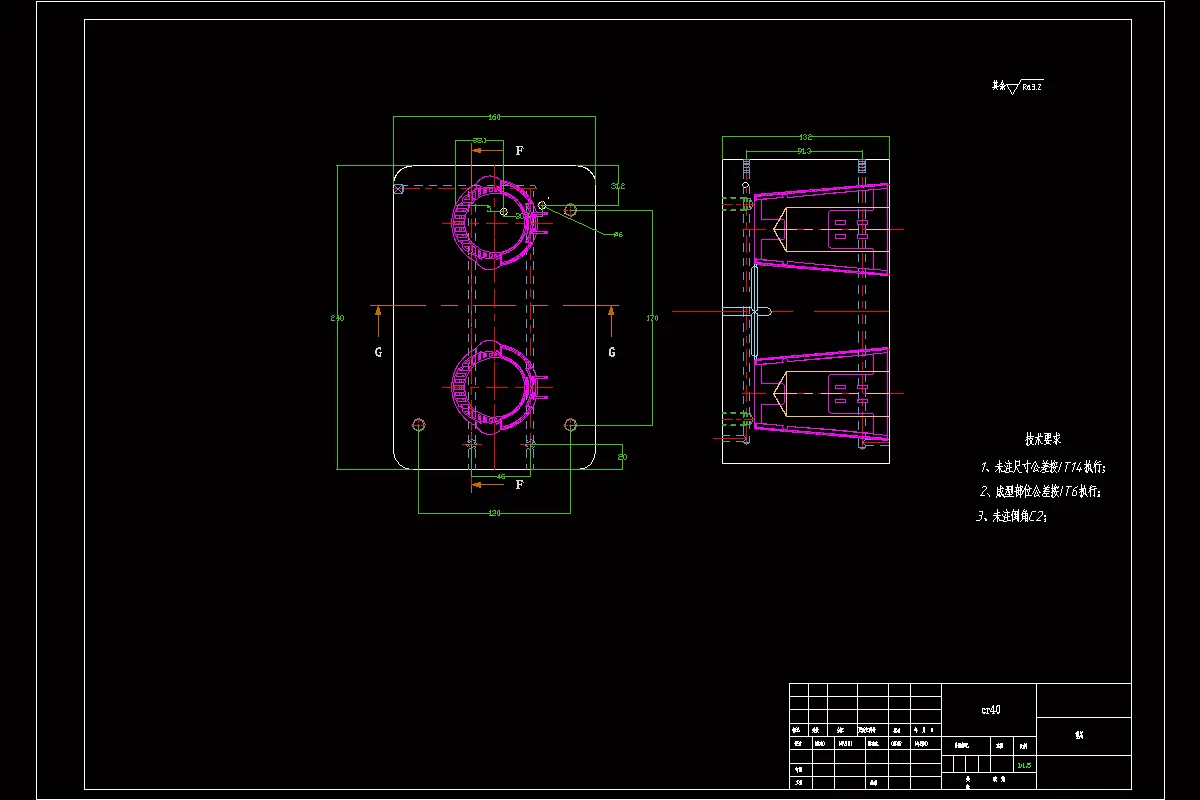Image resolution: width=1200 pixels, height=800 pixels.
Task: Click the '技术要求' heading text
Action: tap(1043, 439)
